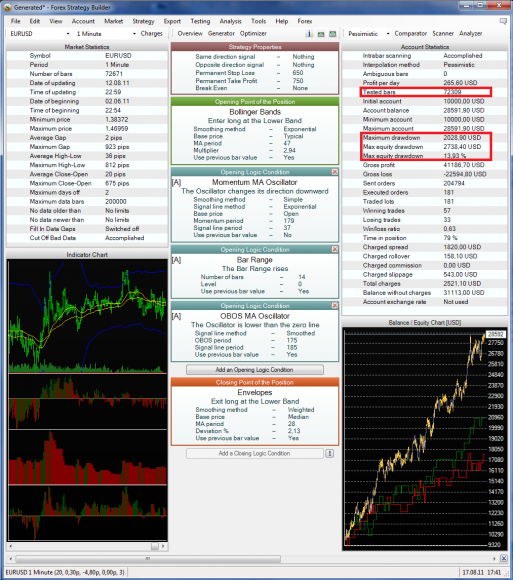The height and width of the screenshot is (580, 513).
Task: Click the Balance / Equity Chart
Action: pyautogui.click(x=425, y=438)
